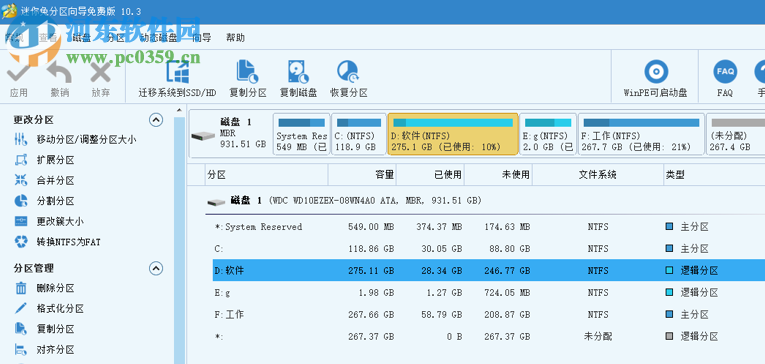Select the F:工作 partition row
765x364 pixels.
click(489, 315)
